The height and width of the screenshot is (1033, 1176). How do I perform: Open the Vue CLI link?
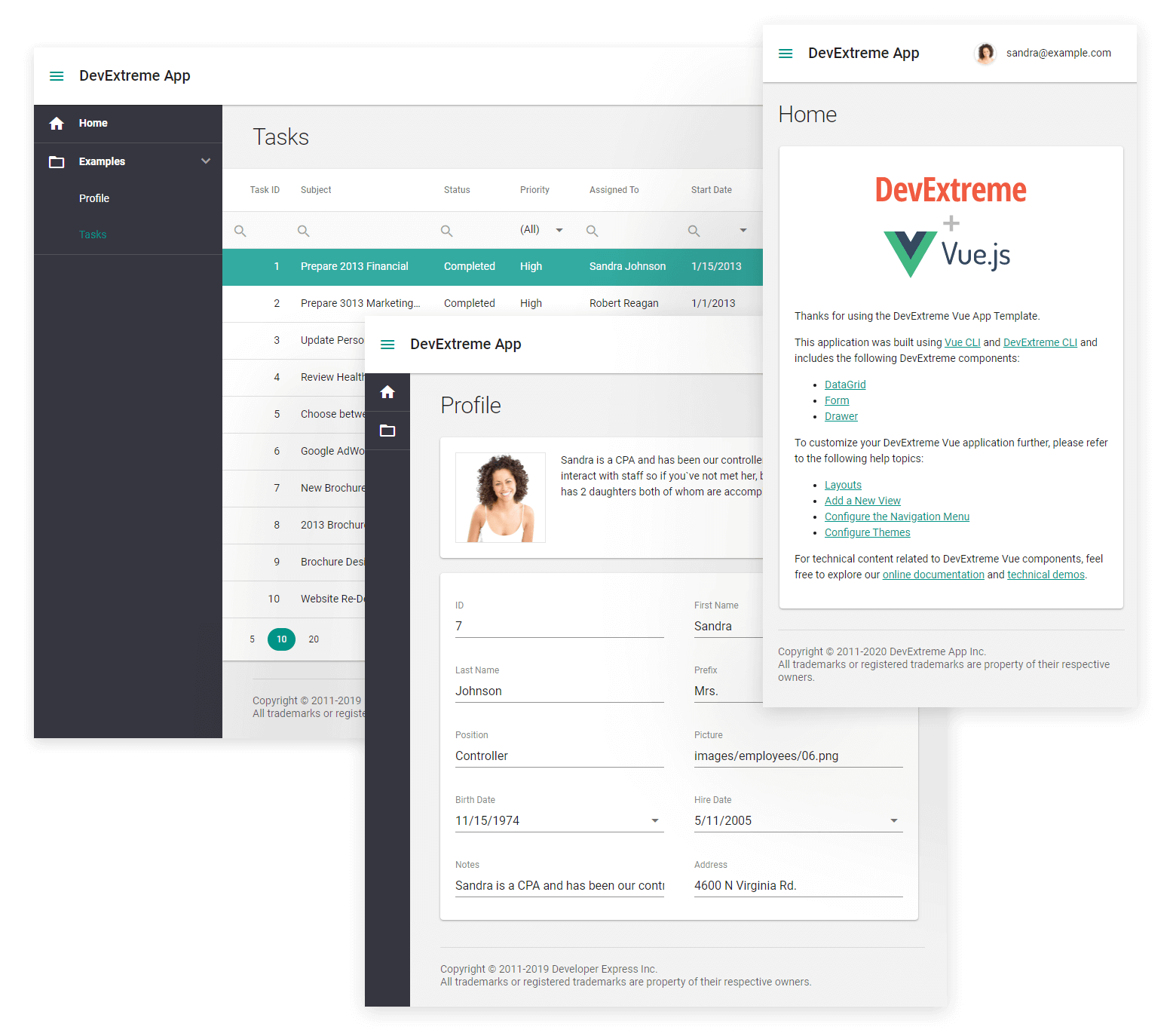click(x=962, y=342)
